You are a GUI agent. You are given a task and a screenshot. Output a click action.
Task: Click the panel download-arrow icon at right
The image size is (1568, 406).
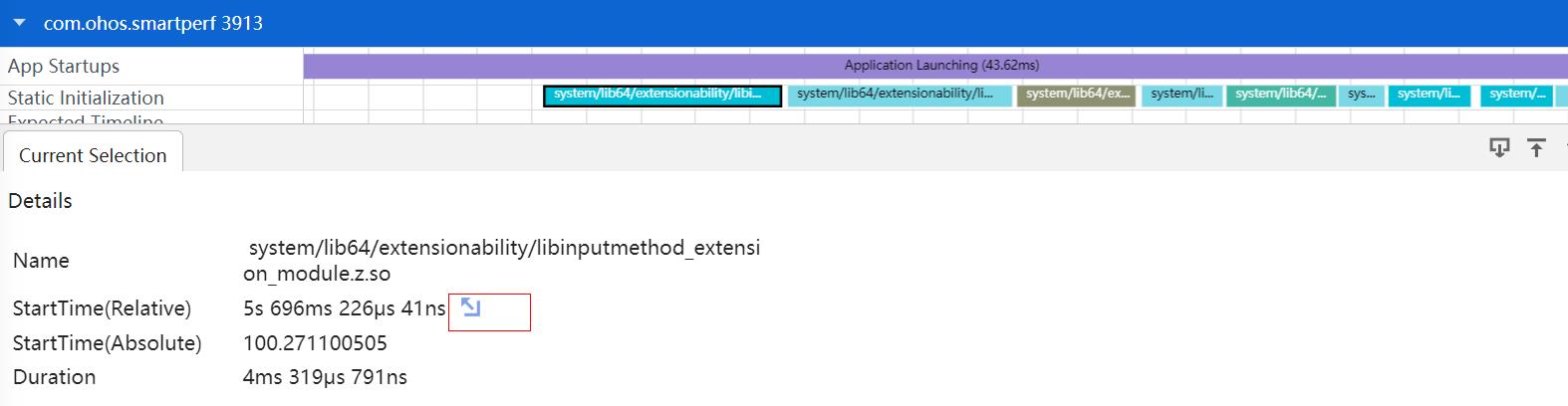(x=1499, y=148)
